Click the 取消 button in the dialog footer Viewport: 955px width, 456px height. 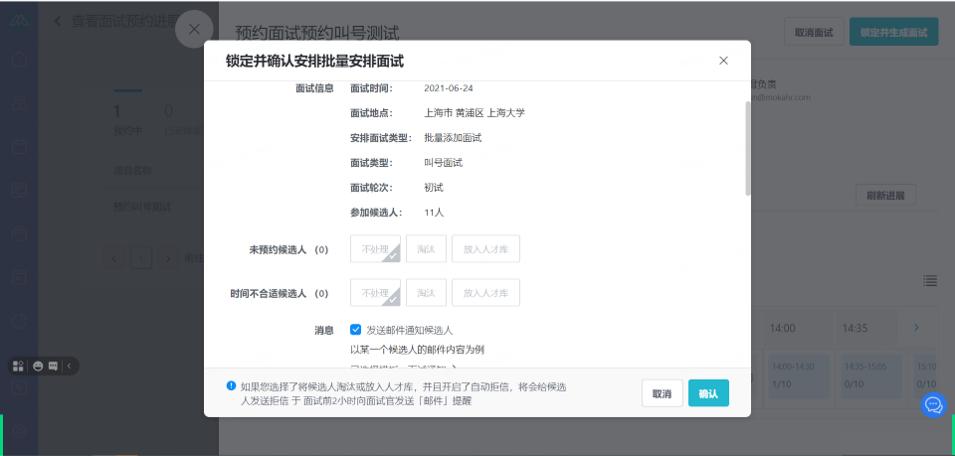coord(662,393)
